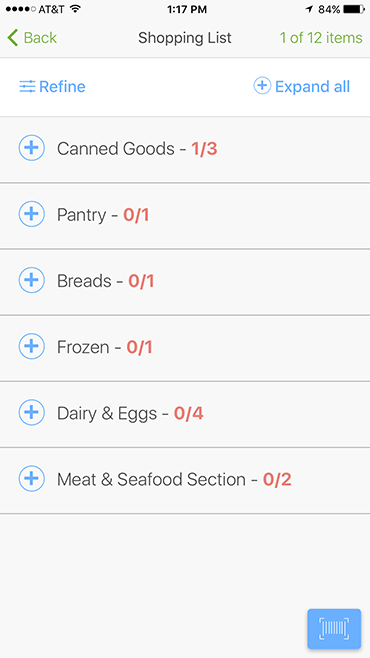
Task: Expand Dairy & Eggs with its plus icon
Action: coord(31,413)
